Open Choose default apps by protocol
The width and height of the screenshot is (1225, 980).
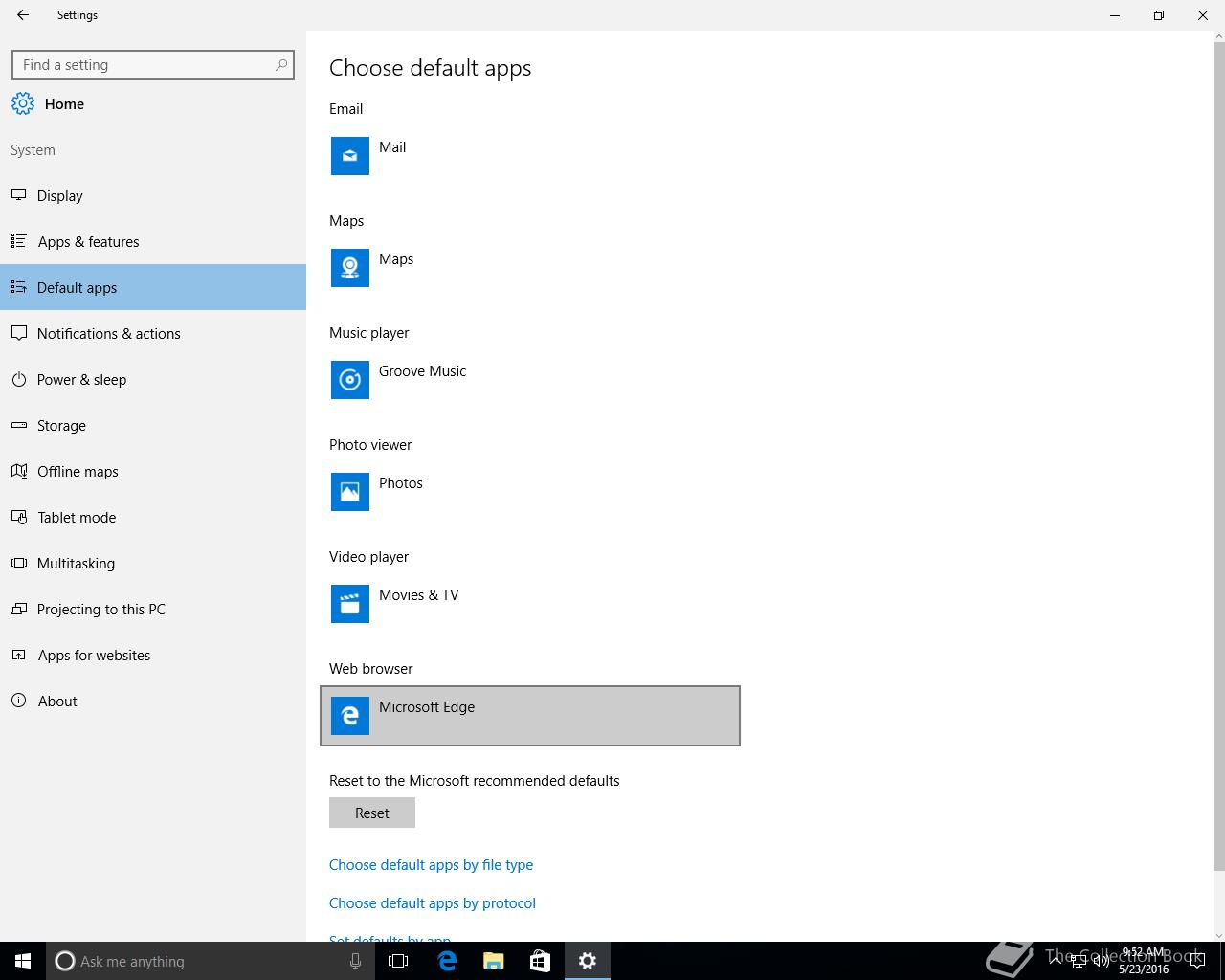[x=433, y=902]
